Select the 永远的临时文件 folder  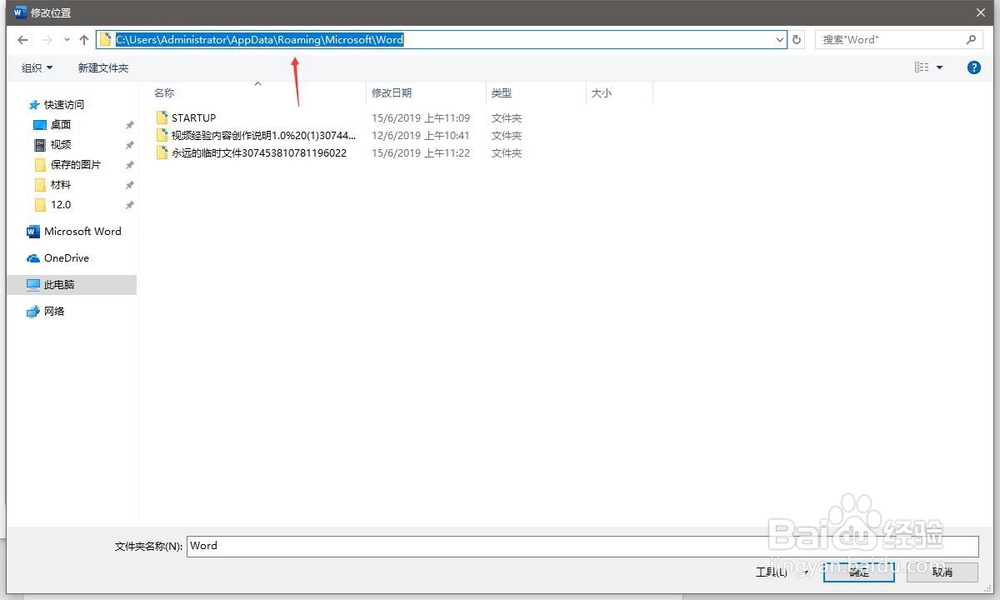[x=259, y=153]
